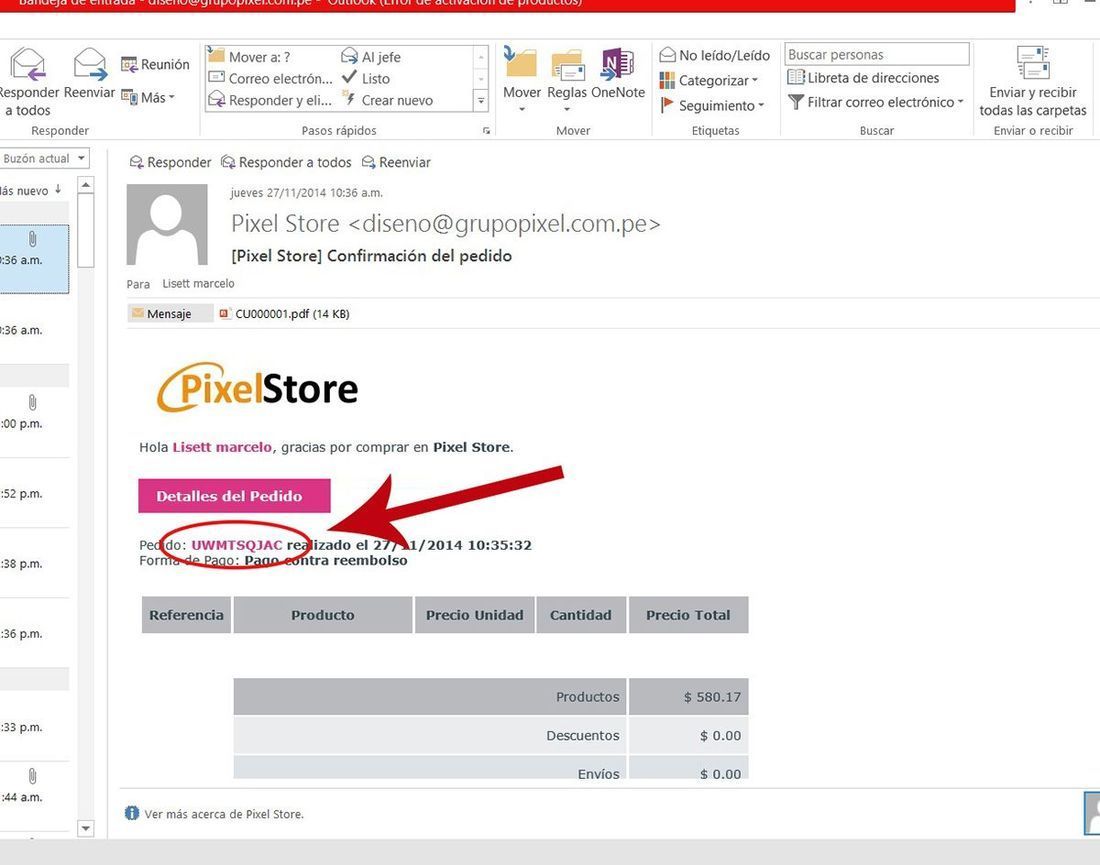Click the 'Precio Total' column header
This screenshot has width=1100, height=865.
point(688,615)
